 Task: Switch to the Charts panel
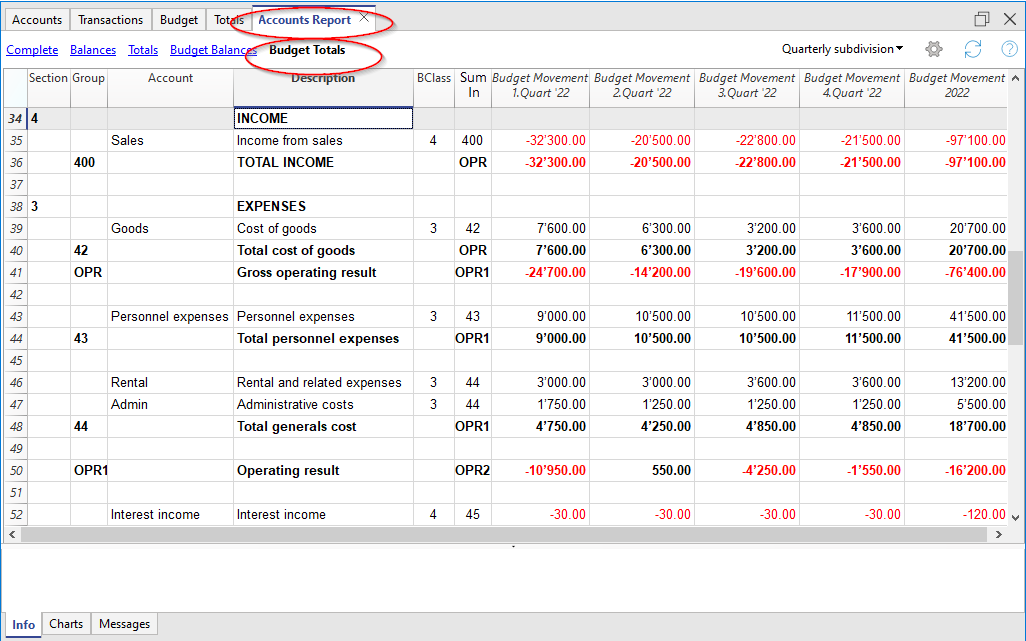click(x=65, y=624)
